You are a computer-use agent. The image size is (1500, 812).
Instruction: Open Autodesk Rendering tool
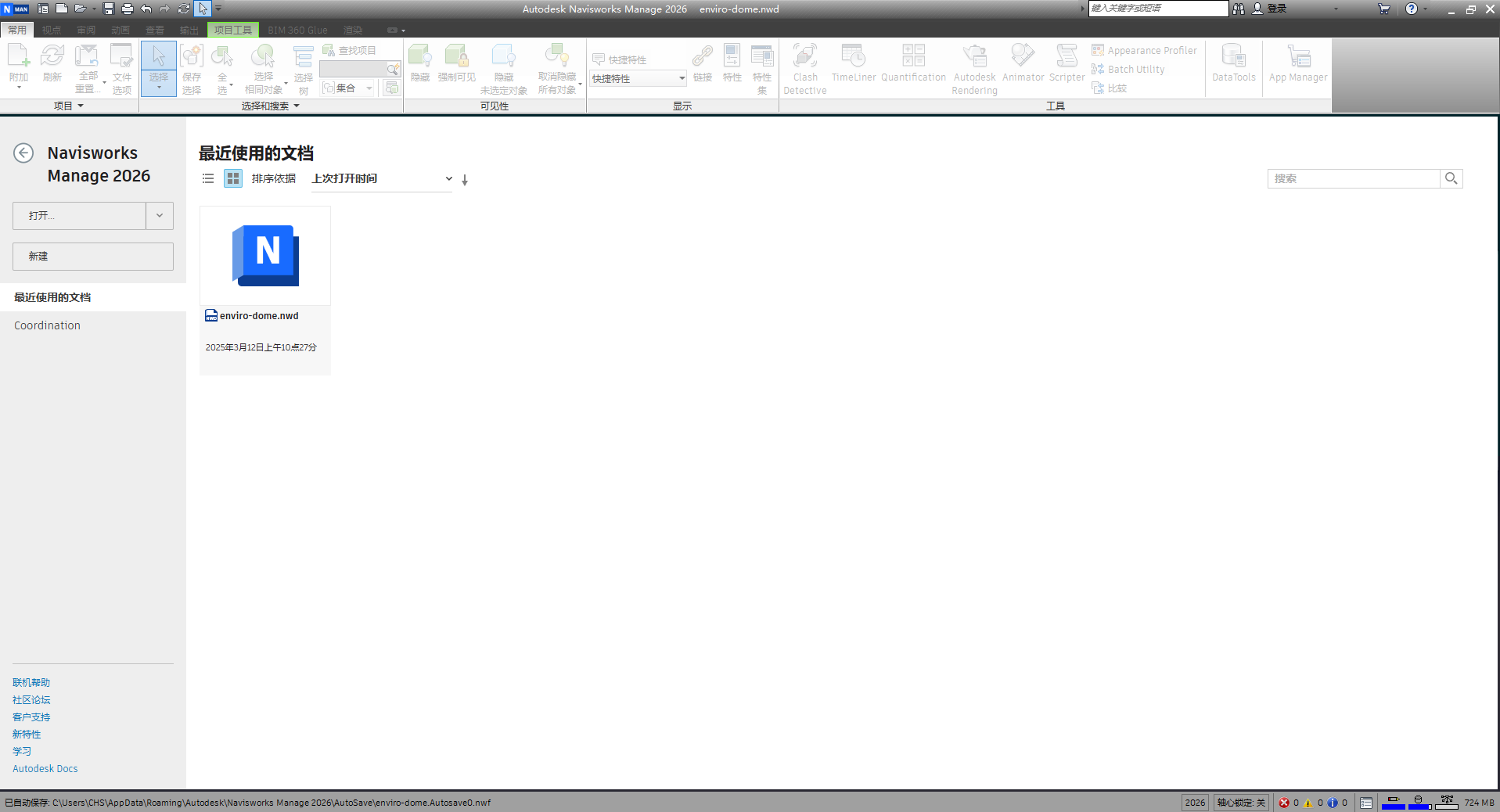click(x=975, y=69)
